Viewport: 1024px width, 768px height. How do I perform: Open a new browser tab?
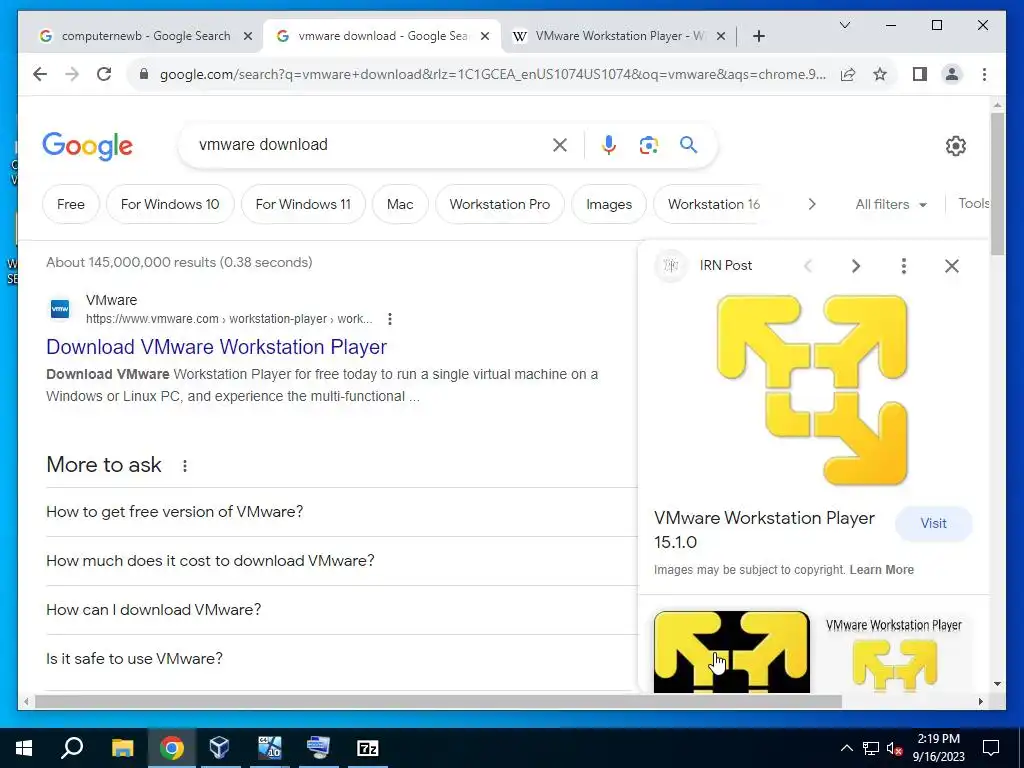[758, 36]
